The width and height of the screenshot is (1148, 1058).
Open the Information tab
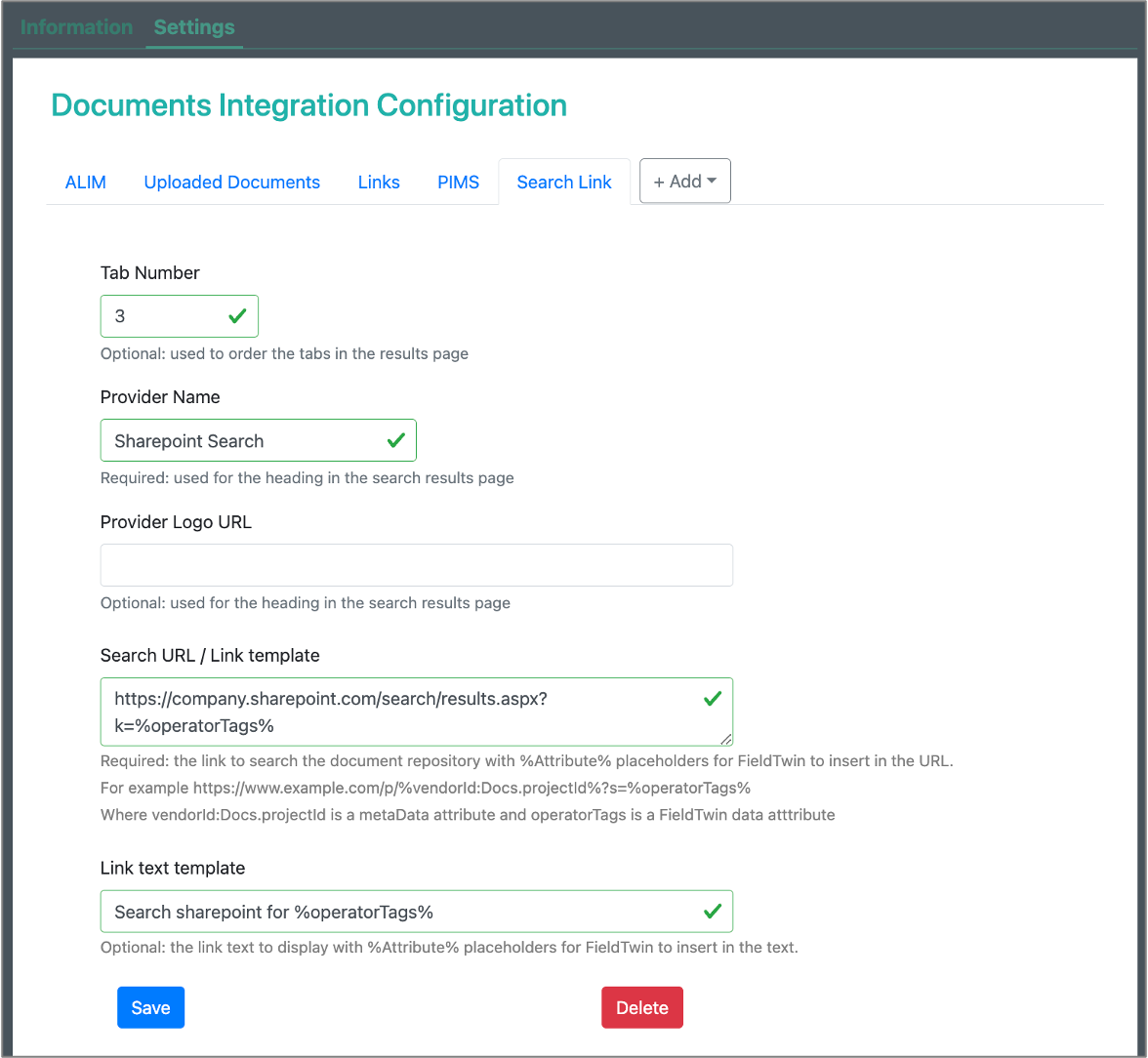pos(76,27)
